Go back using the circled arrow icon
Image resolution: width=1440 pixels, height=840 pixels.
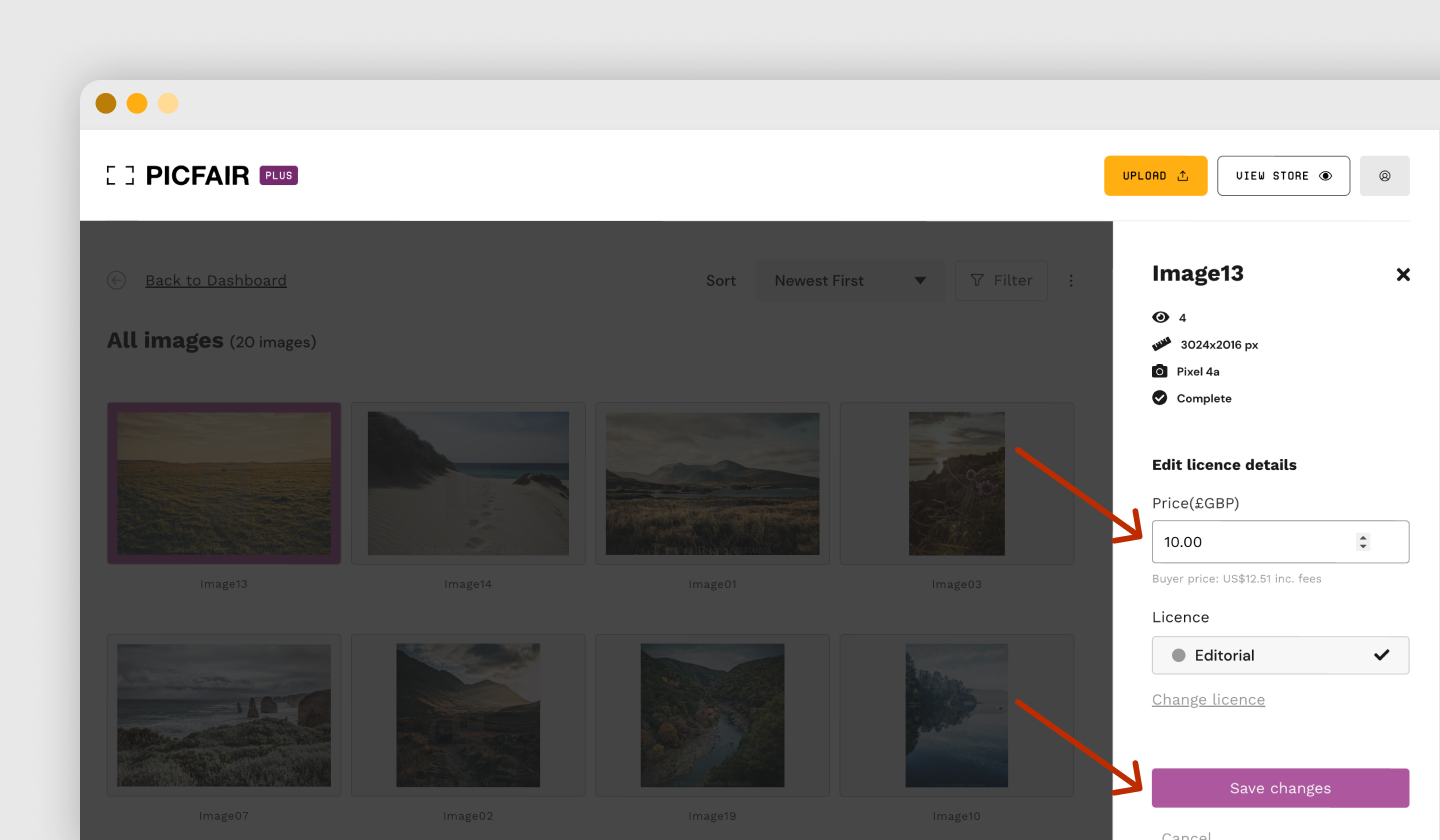pos(117,280)
